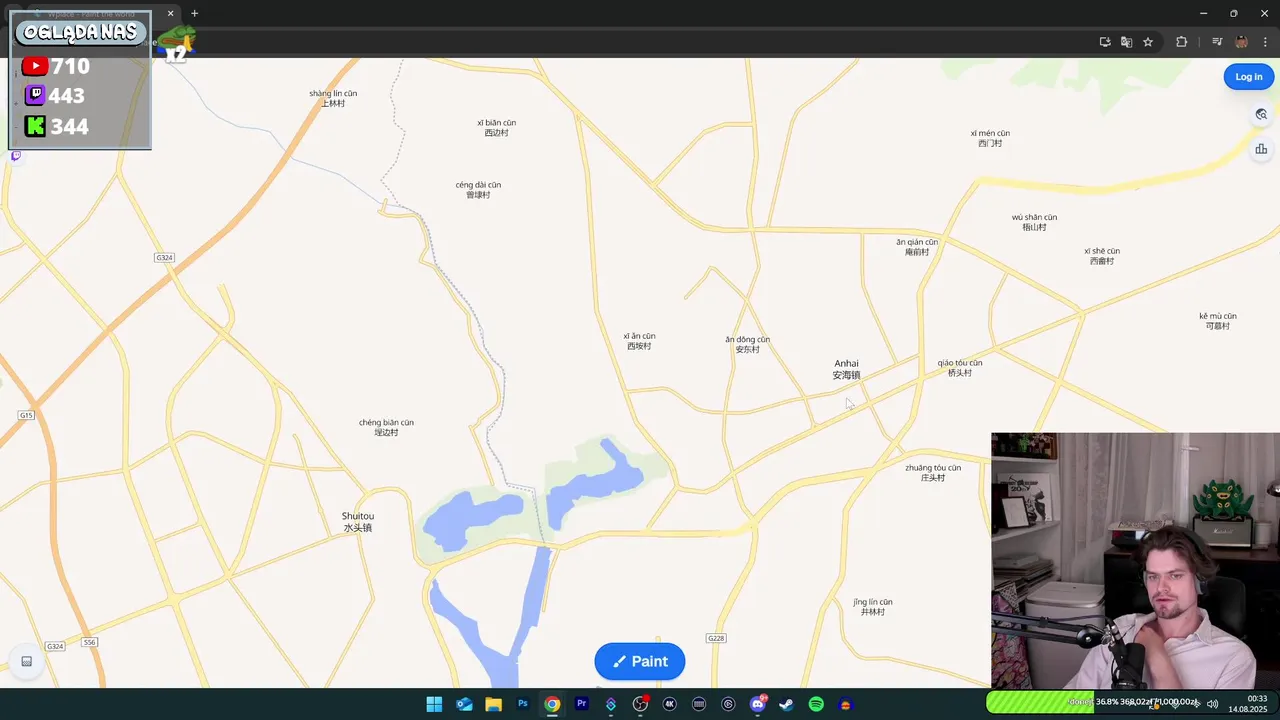
Task: Open the Chrome extensions puzzle icon
Action: click(1181, 42)
